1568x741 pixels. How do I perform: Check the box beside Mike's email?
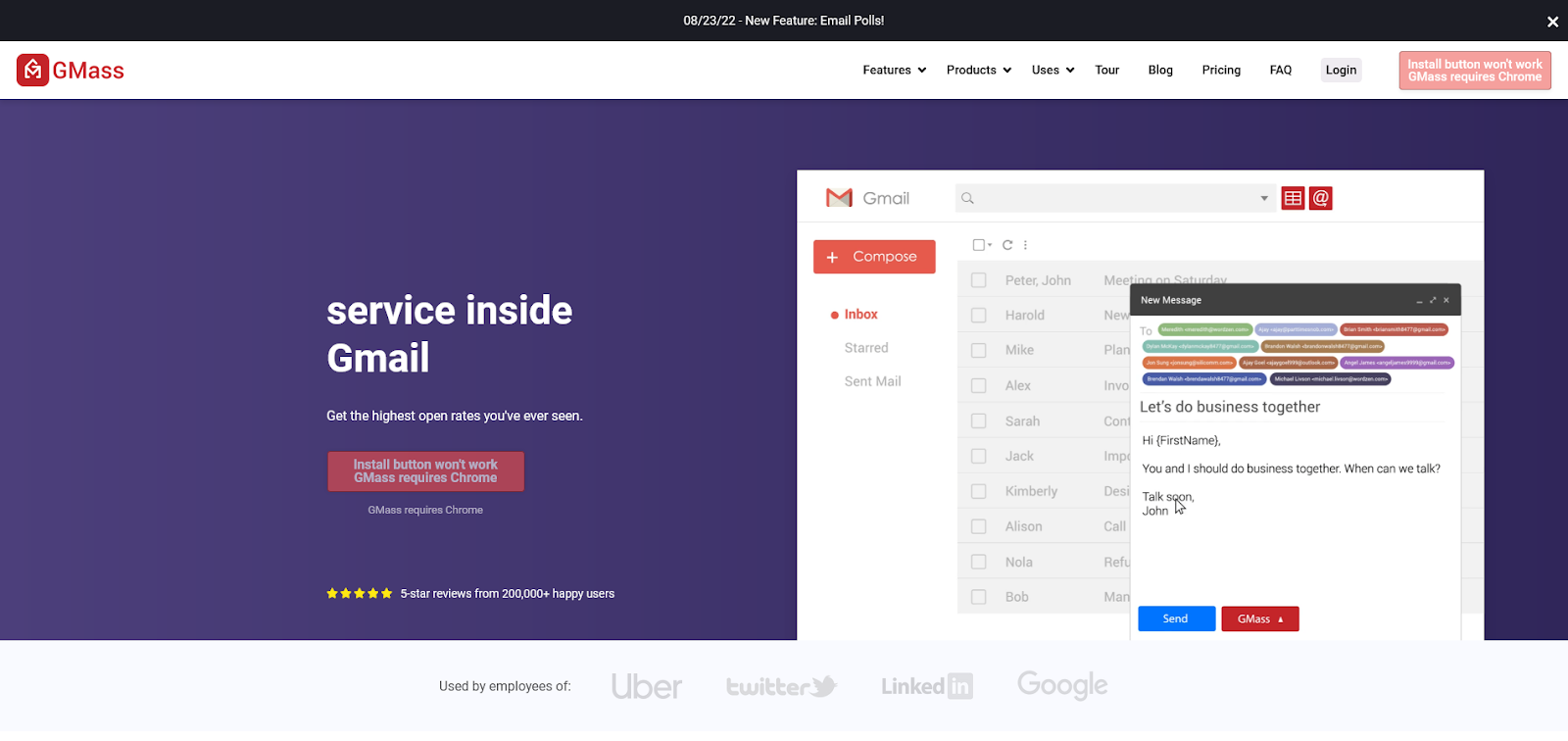click(978, 350)
